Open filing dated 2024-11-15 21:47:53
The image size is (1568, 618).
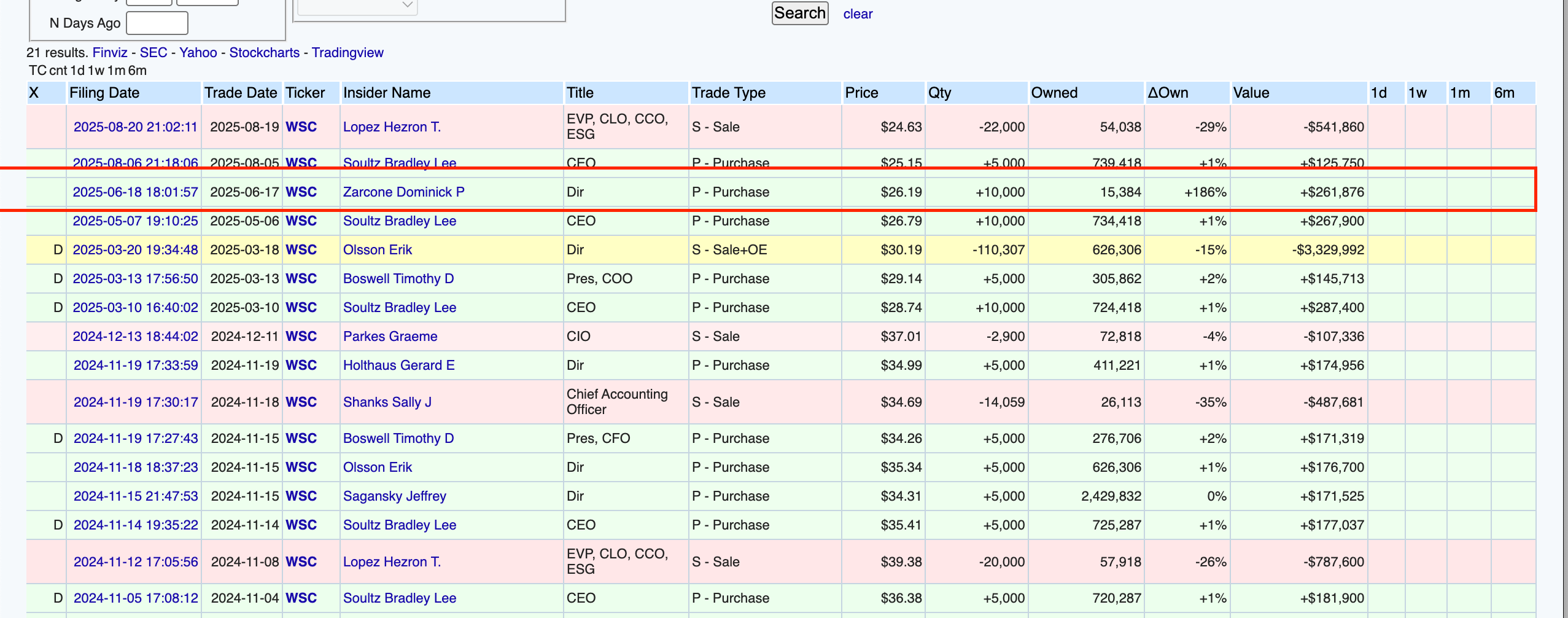[136, 496]
